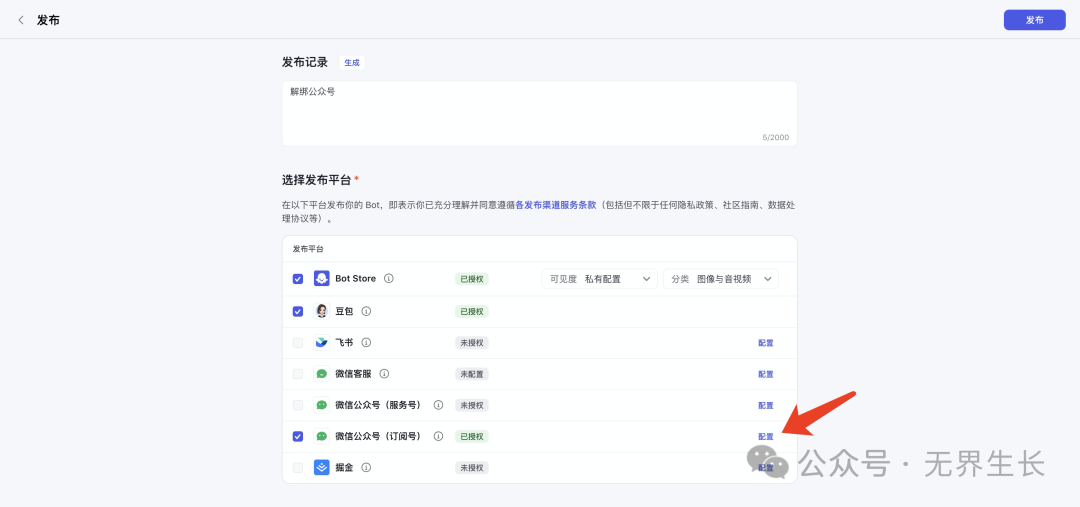Click the 发布记录 text area
The image size is (1080, 507).
coord(539,113)
